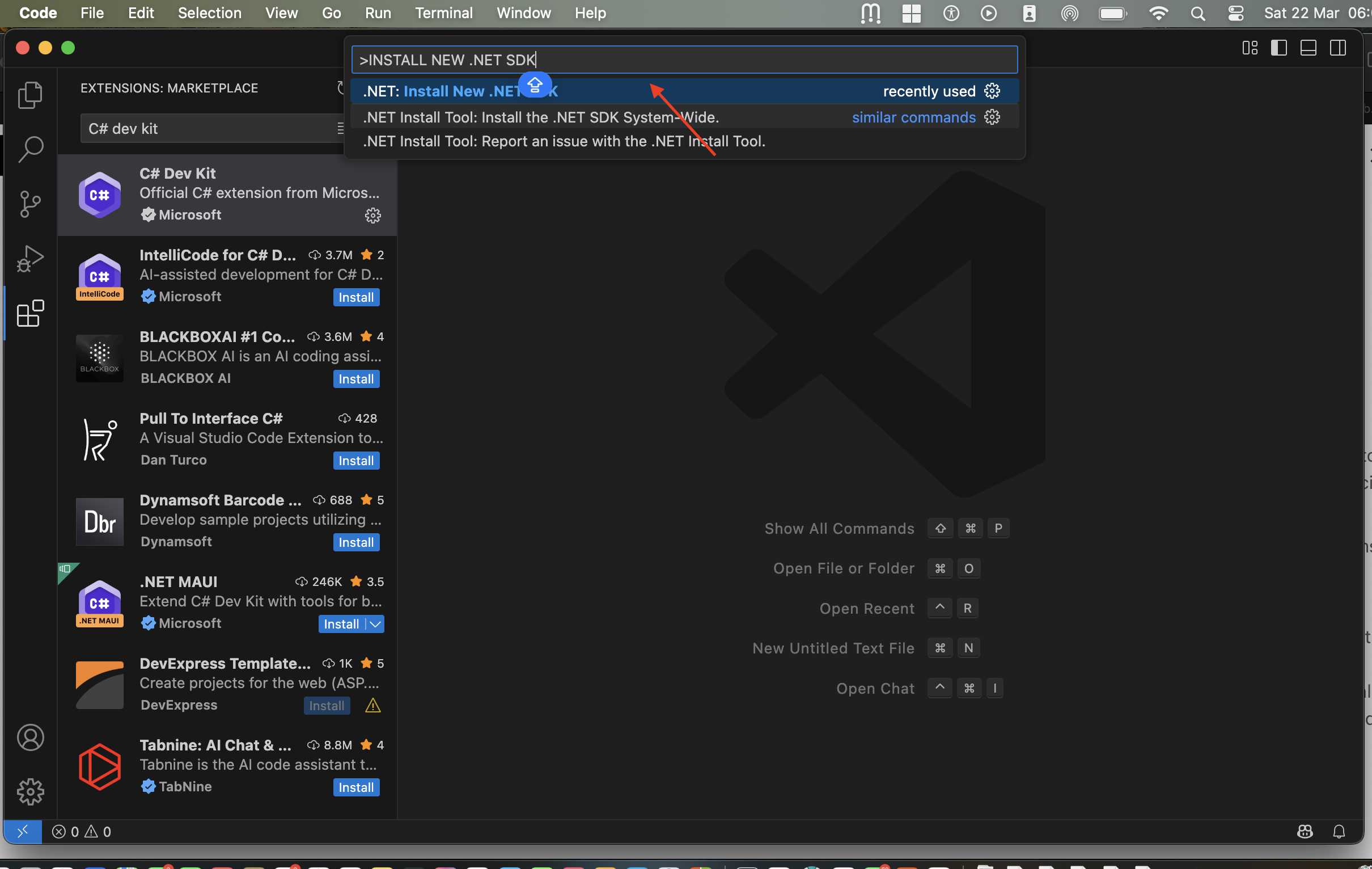Open the Terminal menu
The width and height of the screenshot is (1372, 869).
pyautogui.click(x=444, y=13)
